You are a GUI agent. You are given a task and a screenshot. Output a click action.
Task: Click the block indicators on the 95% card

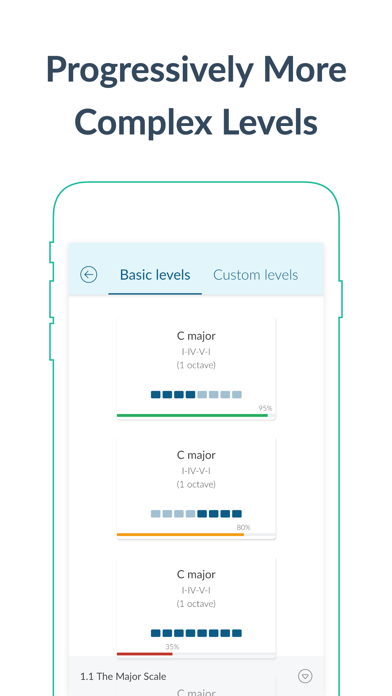tap(196, 394)
